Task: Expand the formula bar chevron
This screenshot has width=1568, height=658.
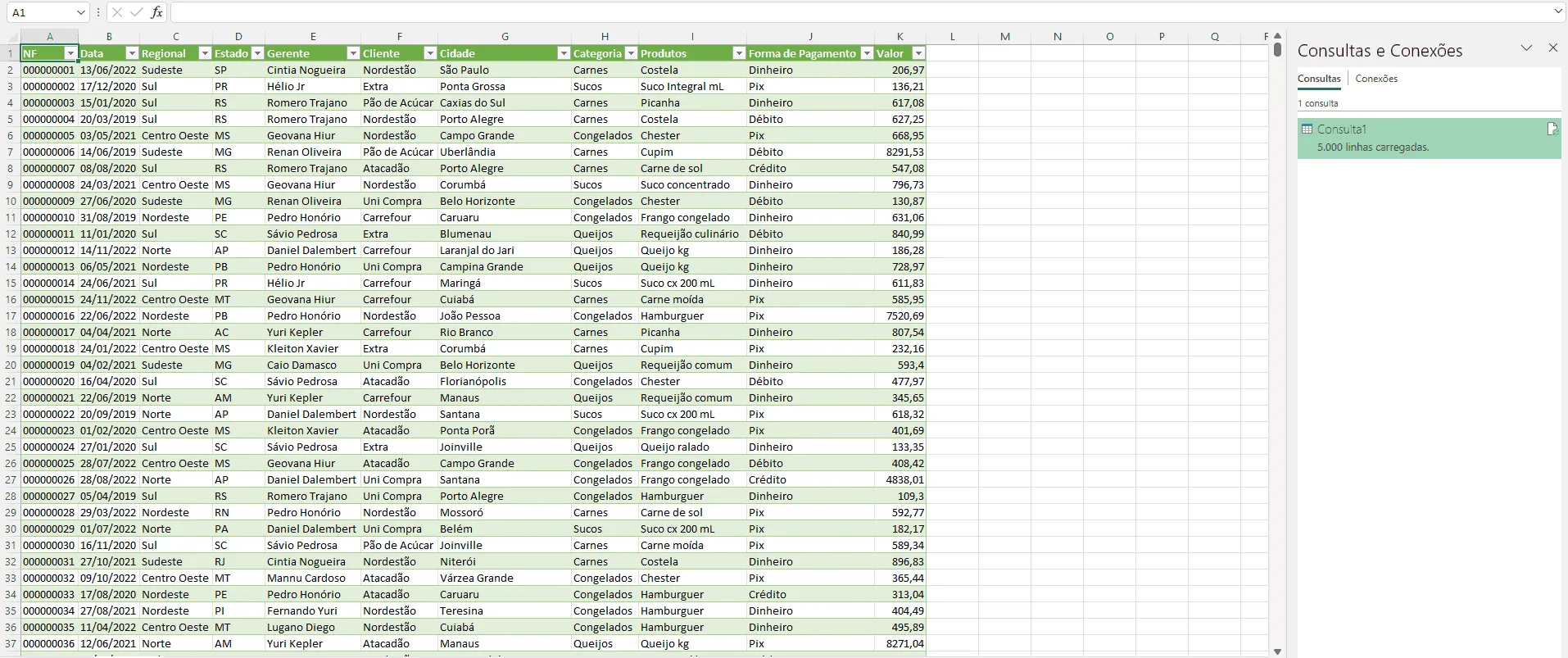Action: pos(1558,11)
